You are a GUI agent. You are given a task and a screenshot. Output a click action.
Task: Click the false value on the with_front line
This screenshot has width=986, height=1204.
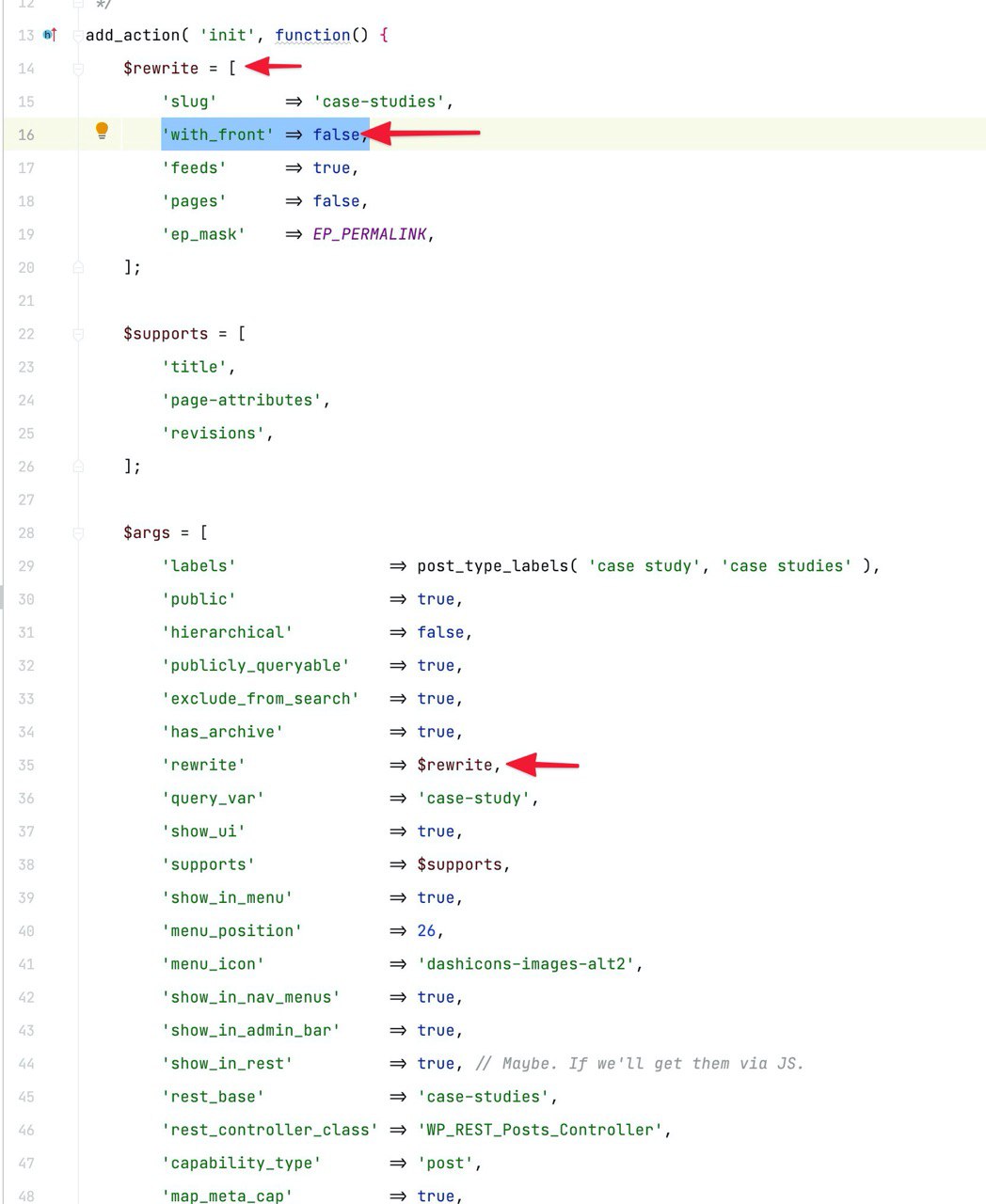(x=337, y=135)
